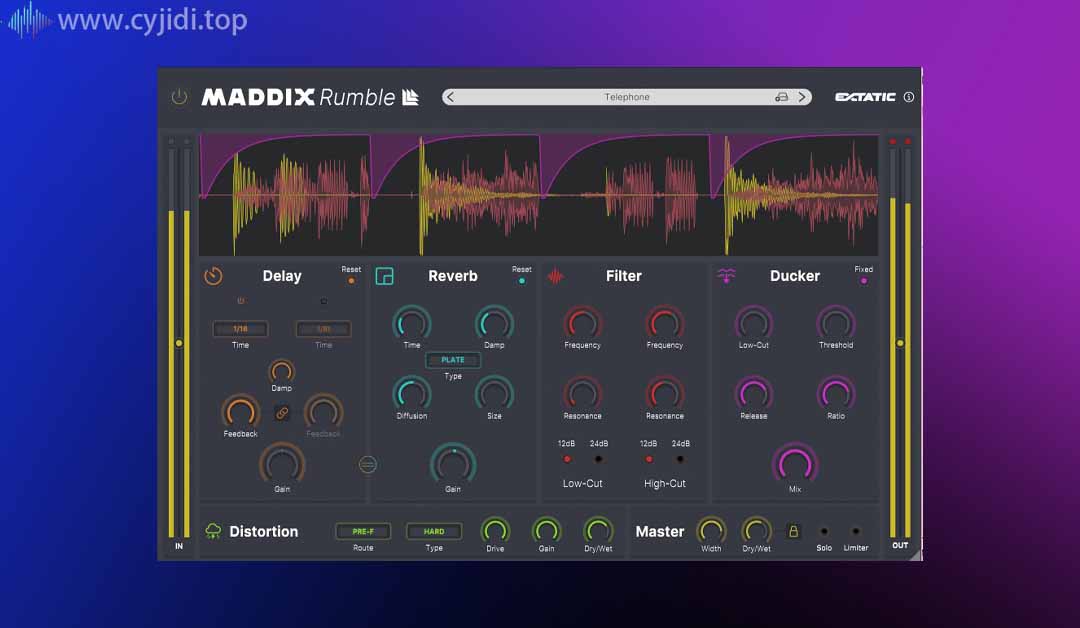Click the Master lock icon
Image resolution: width=1080 pixels, height=628 pixels.
793,531
